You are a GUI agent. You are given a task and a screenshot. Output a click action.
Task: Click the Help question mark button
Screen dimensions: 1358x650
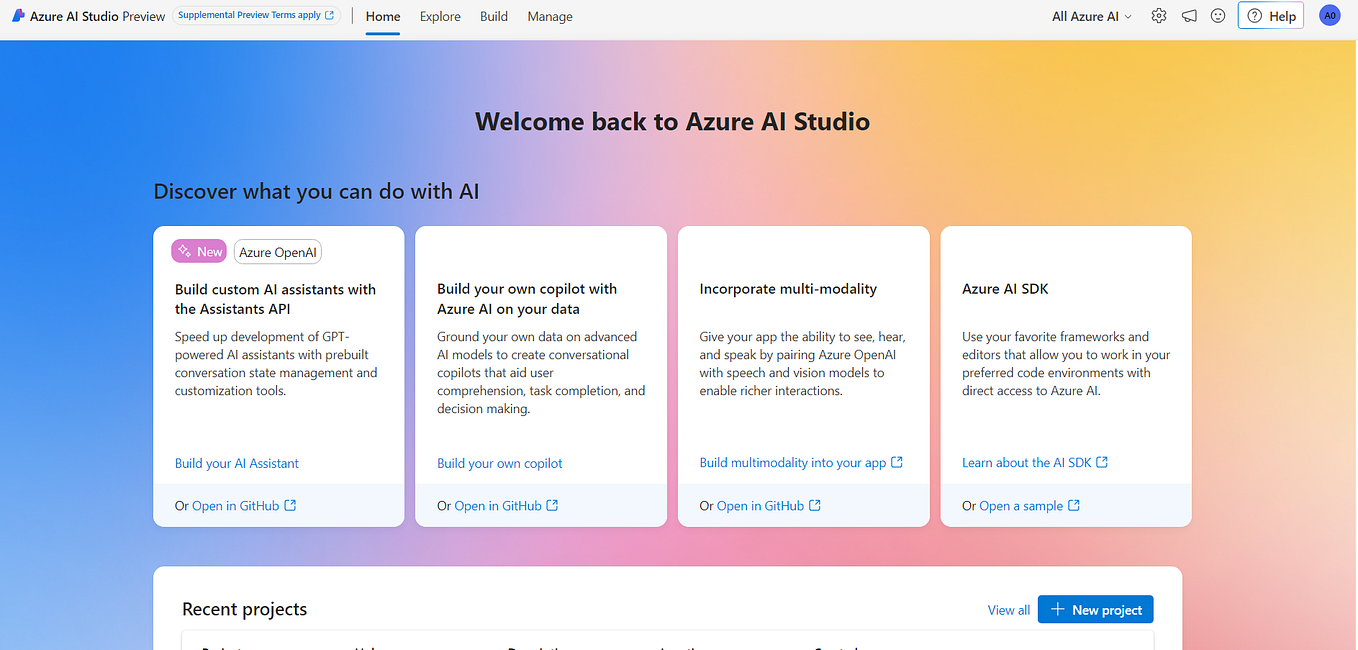[x=1270, y=15]
